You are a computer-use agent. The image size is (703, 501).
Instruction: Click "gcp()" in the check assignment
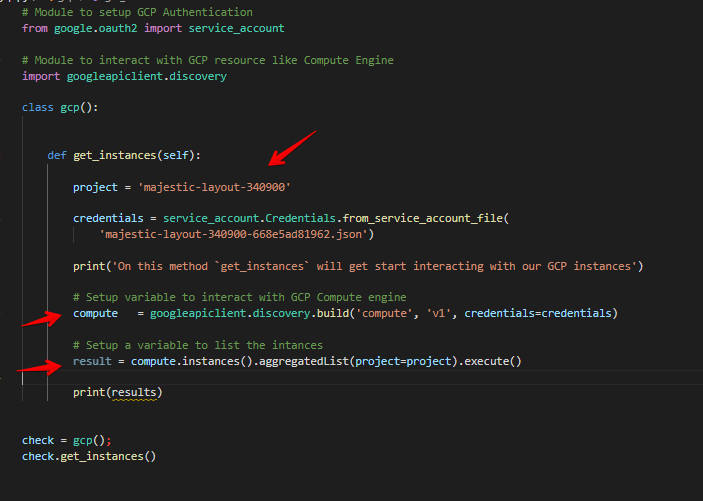click(x=89, y=440)
